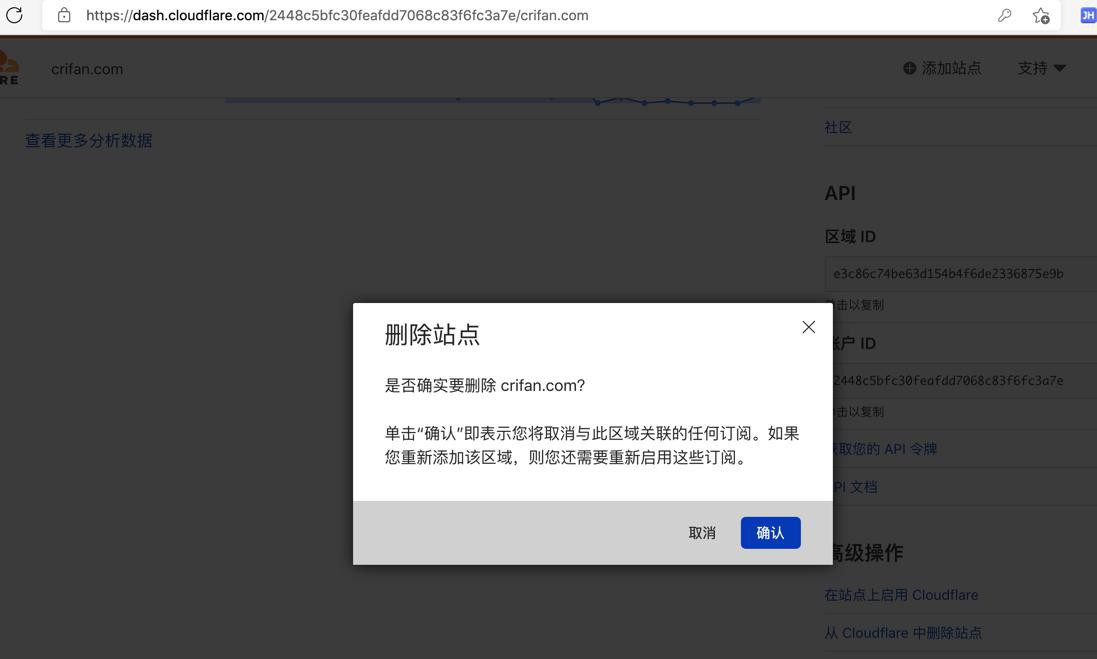Click the lock icon in address bar

click(x=64, y=15)
